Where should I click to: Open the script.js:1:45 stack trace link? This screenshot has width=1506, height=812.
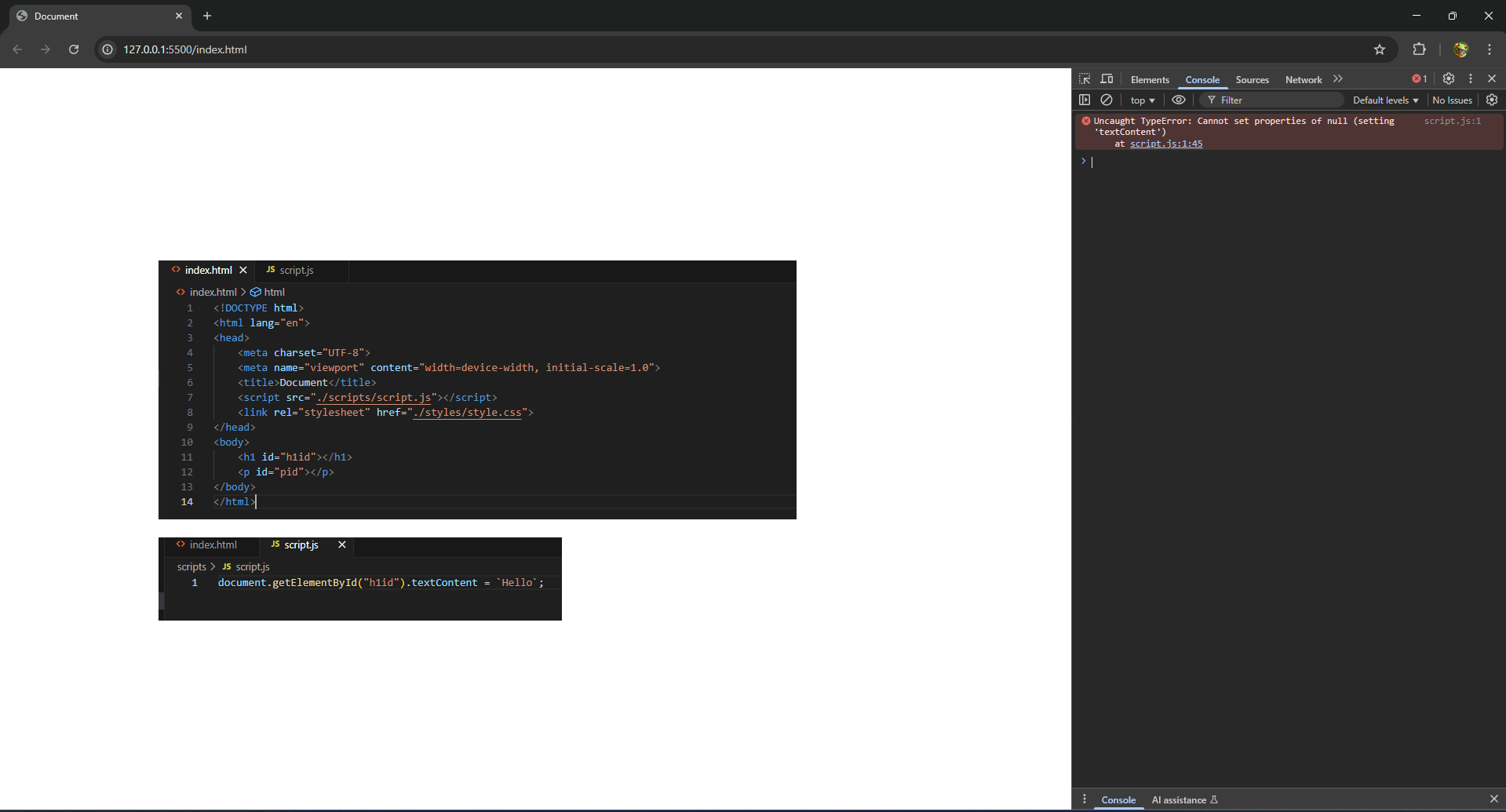tap(1166, 144)
